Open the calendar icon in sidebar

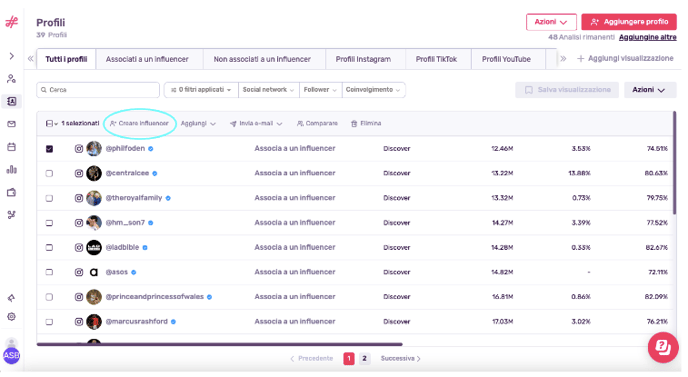pos(12,147)
